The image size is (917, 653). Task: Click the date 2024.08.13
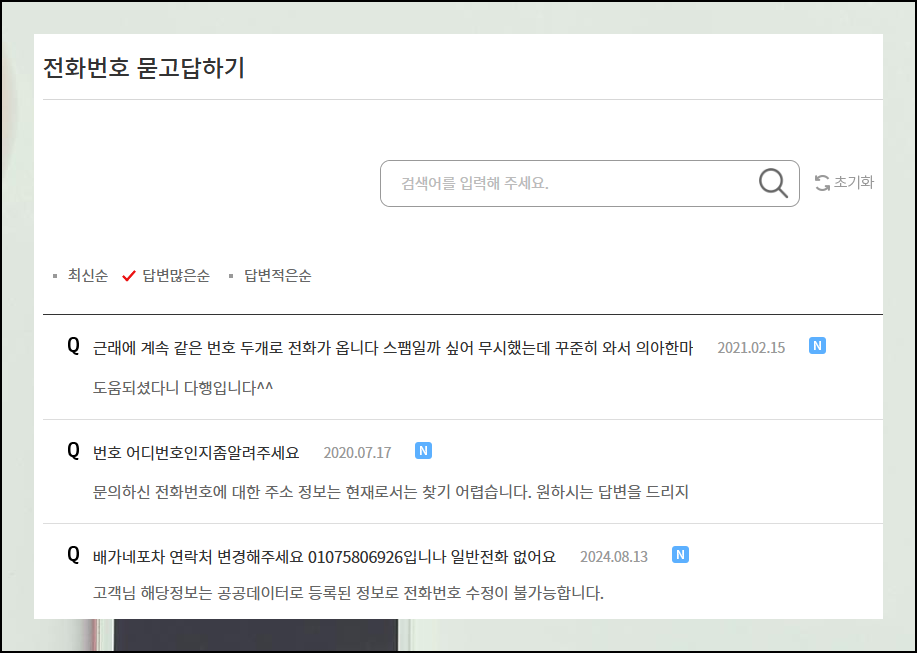point(613,557)
